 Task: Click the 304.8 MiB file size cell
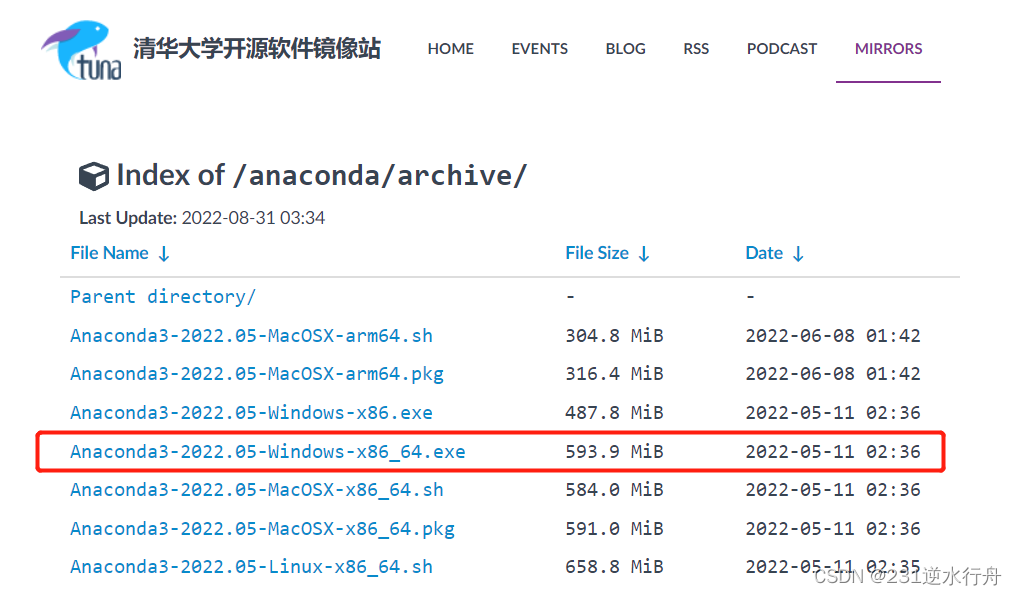[614, 335]
